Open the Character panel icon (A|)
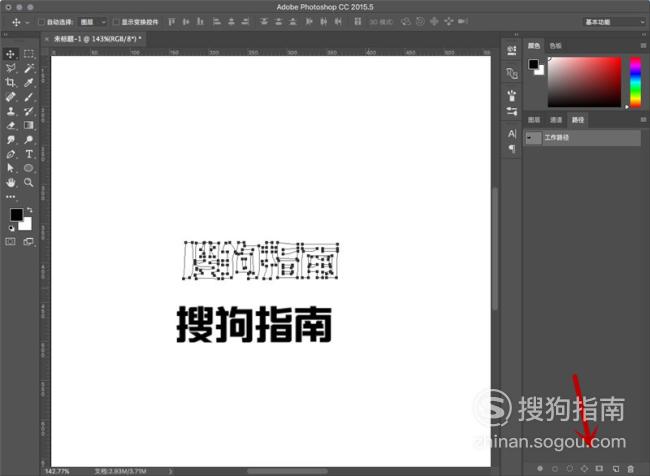The image size is (650, 476). click(x=512, y=134)
